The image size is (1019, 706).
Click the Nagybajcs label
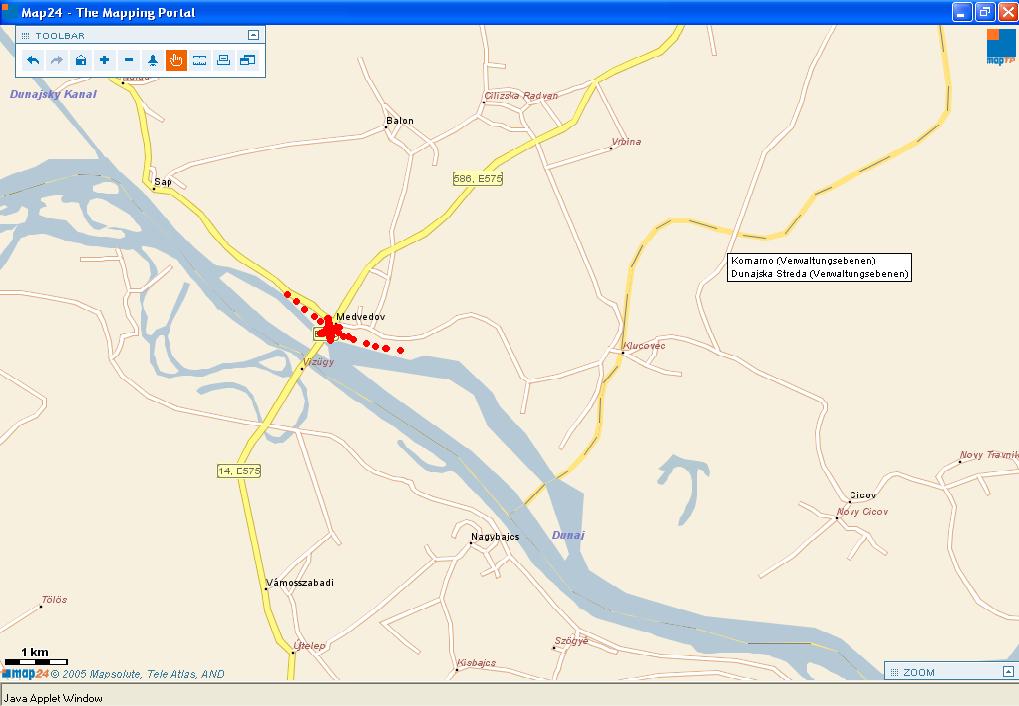[495, 537]
